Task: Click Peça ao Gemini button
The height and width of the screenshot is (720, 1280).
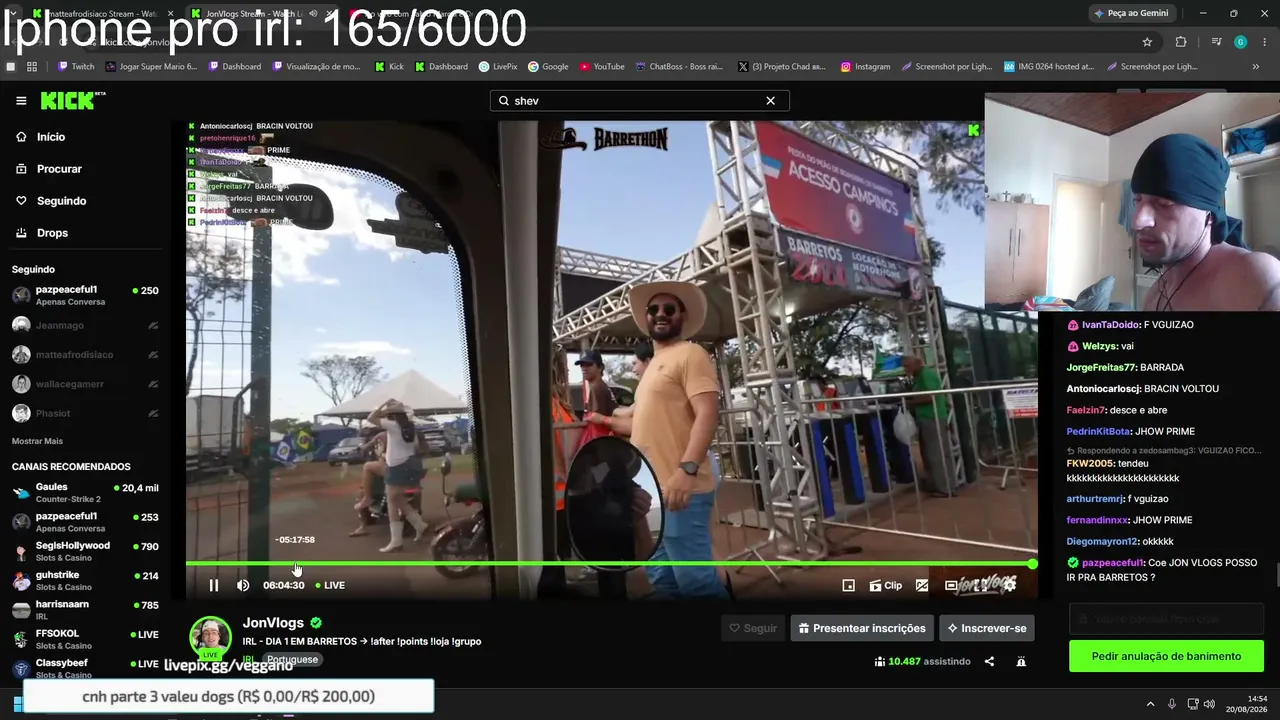Action: [x=1131, y=13]
